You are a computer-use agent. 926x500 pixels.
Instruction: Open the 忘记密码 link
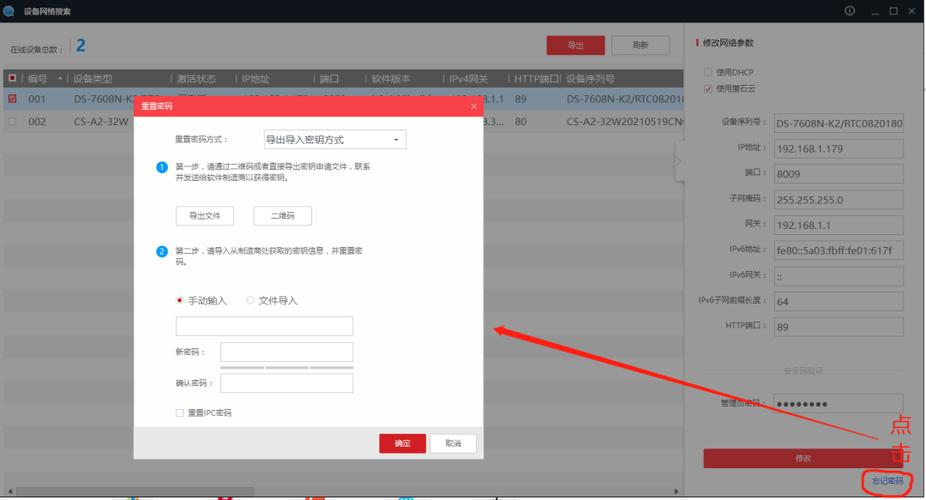(888, 481)
